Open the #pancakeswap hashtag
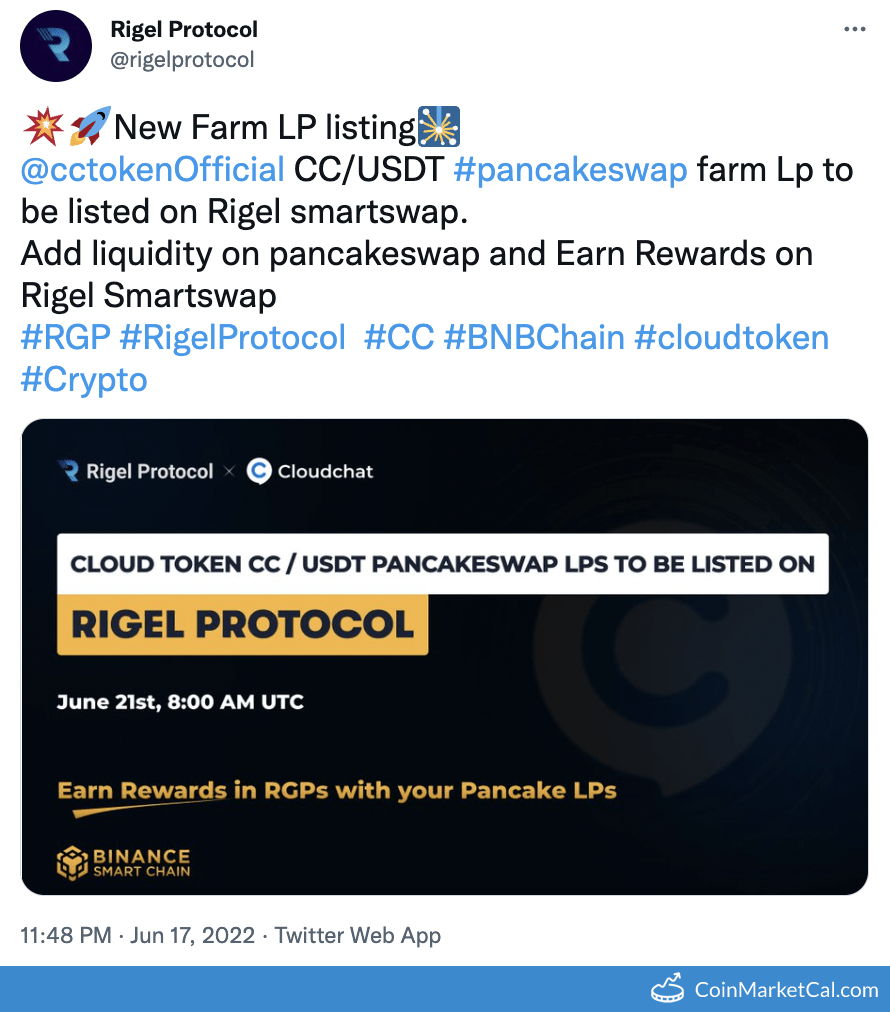890x1012 pixels. (571, 169)
